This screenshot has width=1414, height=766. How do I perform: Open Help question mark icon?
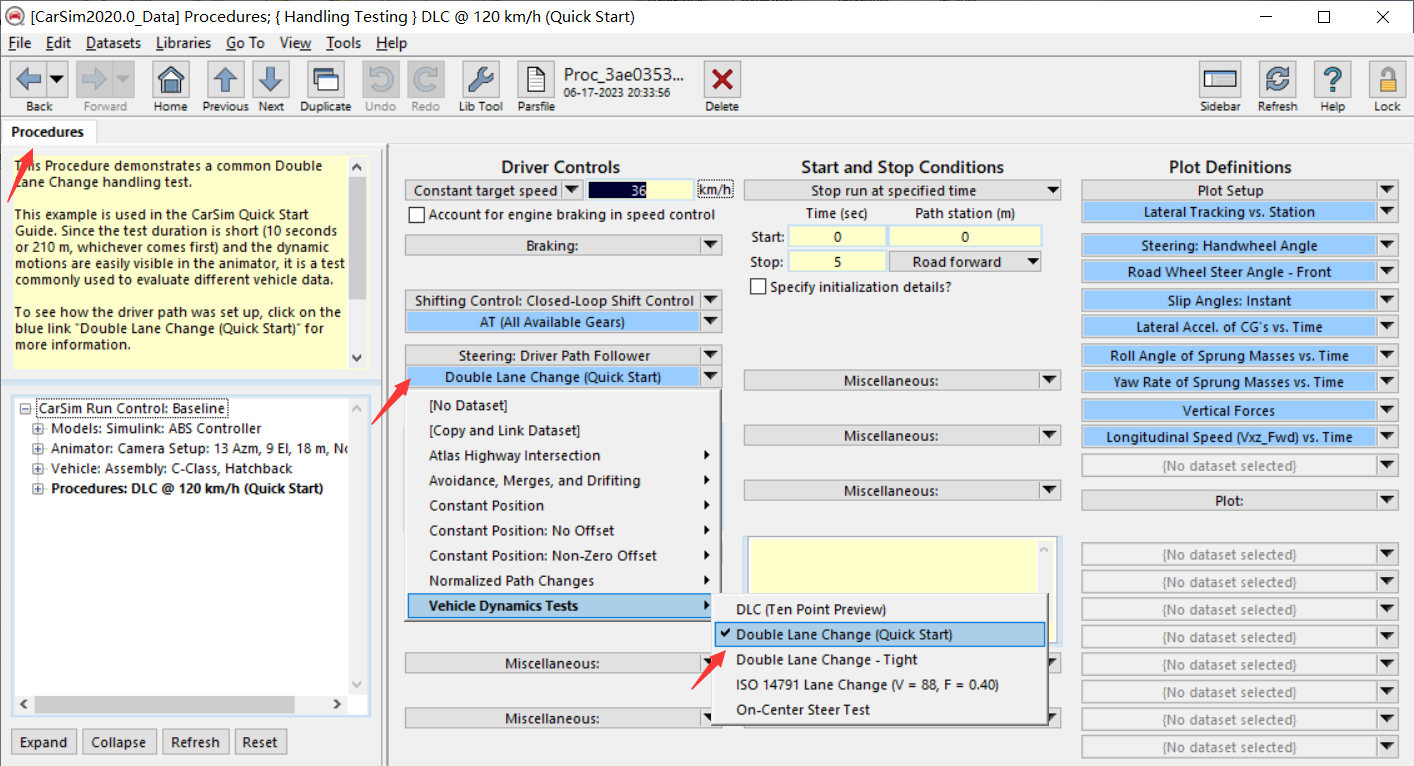click(x=1332, y=80)
